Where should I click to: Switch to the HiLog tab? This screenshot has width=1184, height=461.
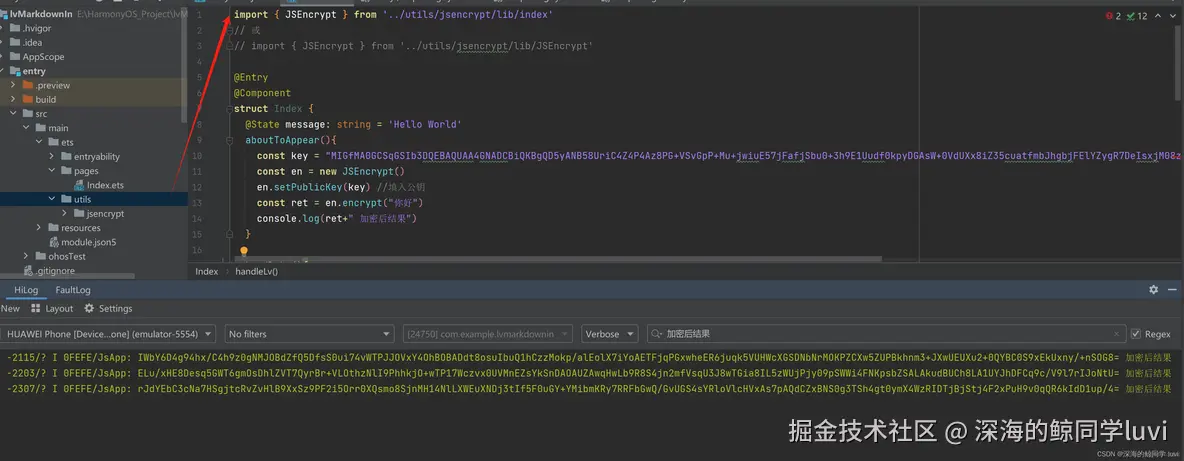click(26, 290)
